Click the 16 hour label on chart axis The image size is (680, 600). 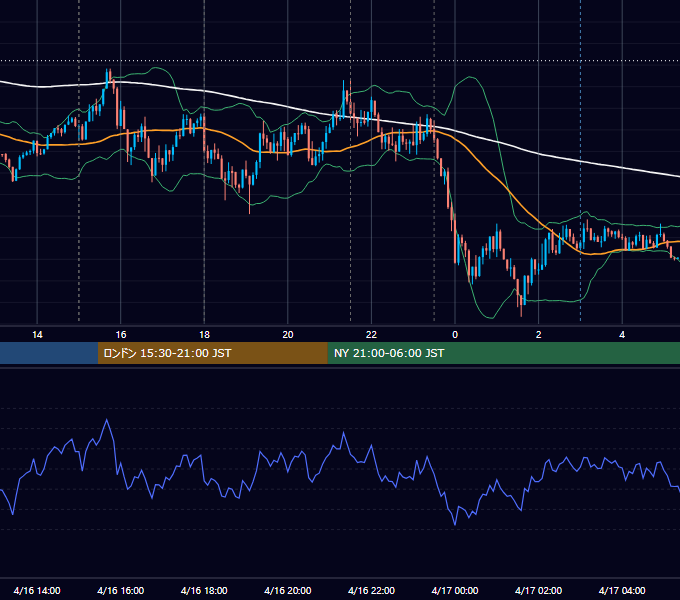(121, 335)
